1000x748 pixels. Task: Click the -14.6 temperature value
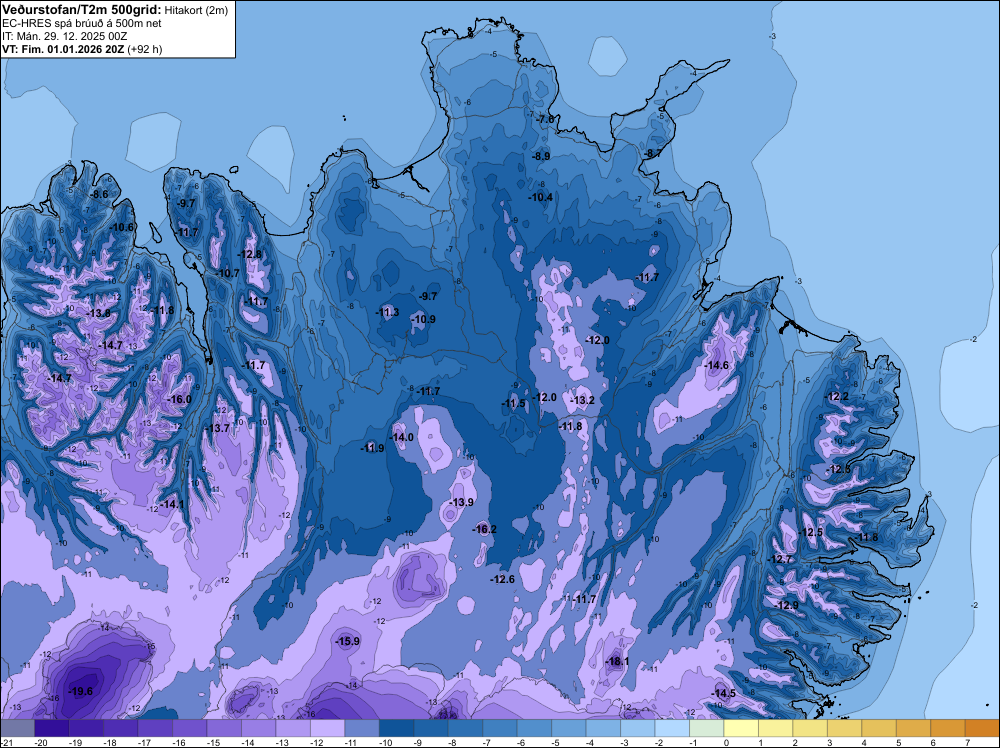[716, 365]
